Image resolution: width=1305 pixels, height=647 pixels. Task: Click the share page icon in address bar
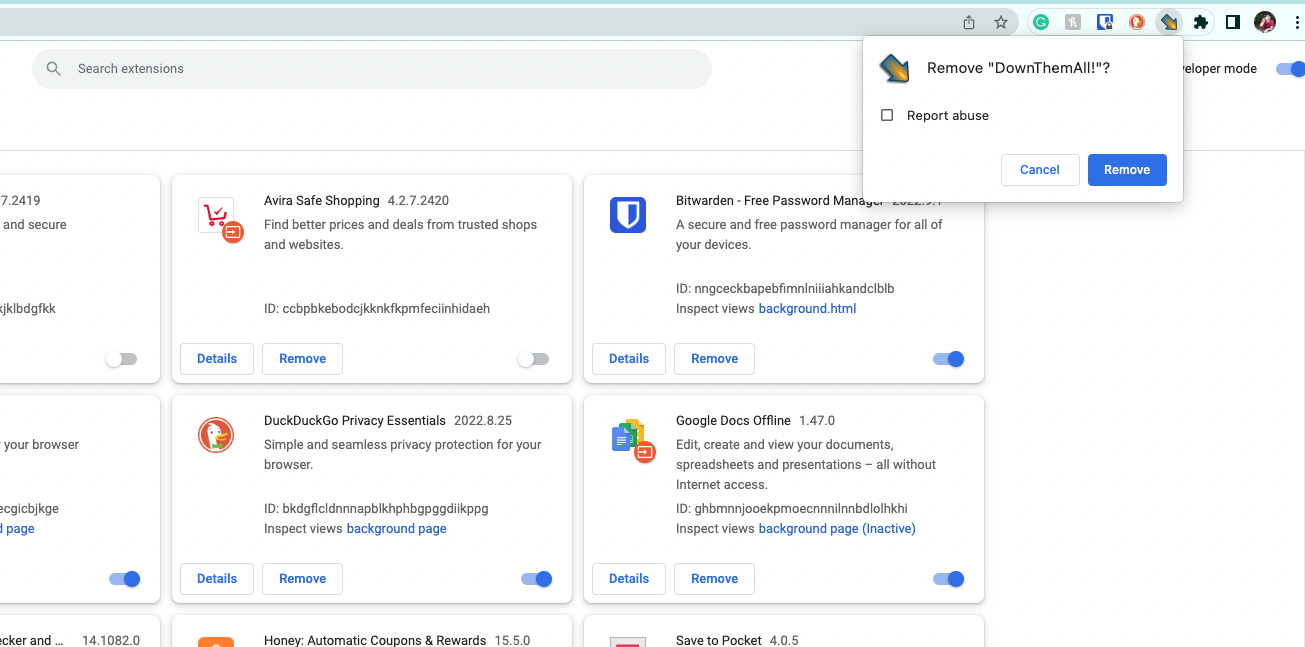969,22
